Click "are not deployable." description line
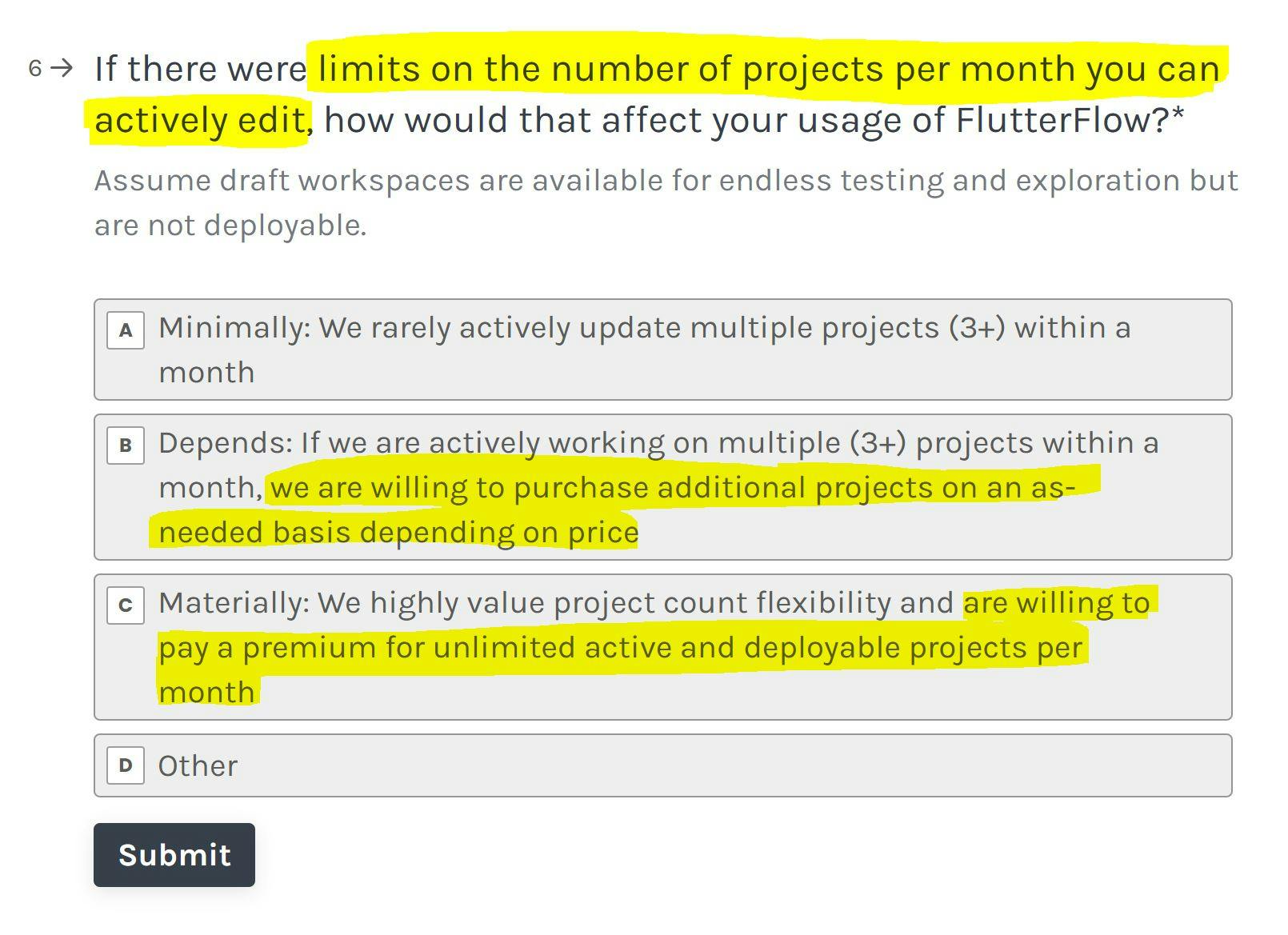 [230, 226]
